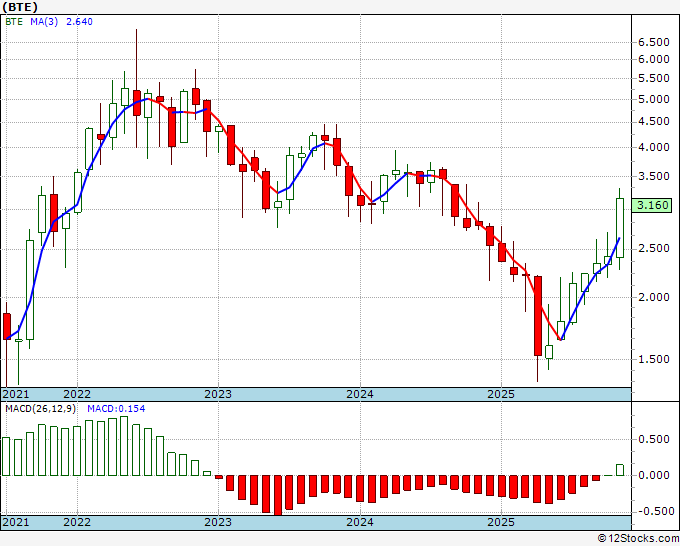Click 2021 on the price chart timeline
This screenshot has width=680, height=546.
pyautogui.click(x=16, y=394)
